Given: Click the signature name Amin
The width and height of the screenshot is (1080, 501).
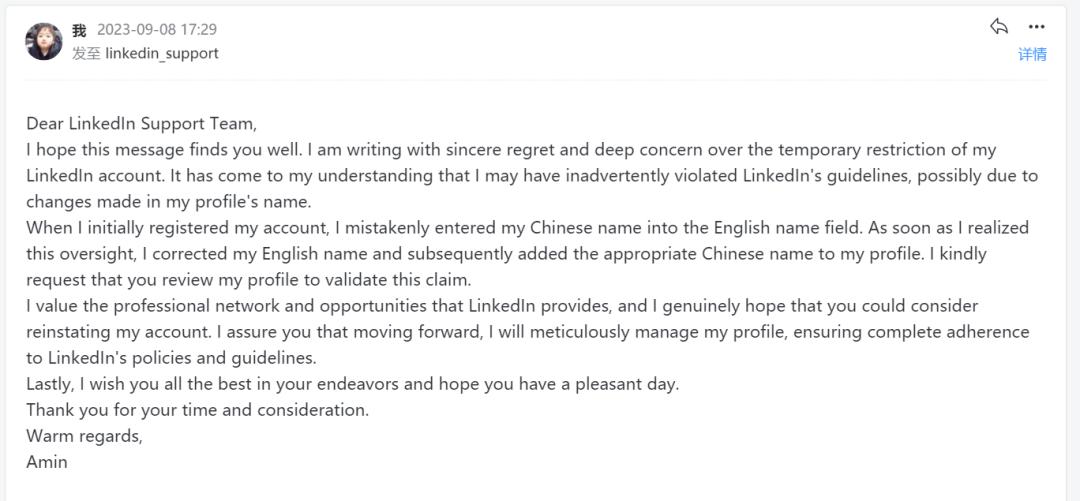Looking at the screenshot, I should click(47, 462).
